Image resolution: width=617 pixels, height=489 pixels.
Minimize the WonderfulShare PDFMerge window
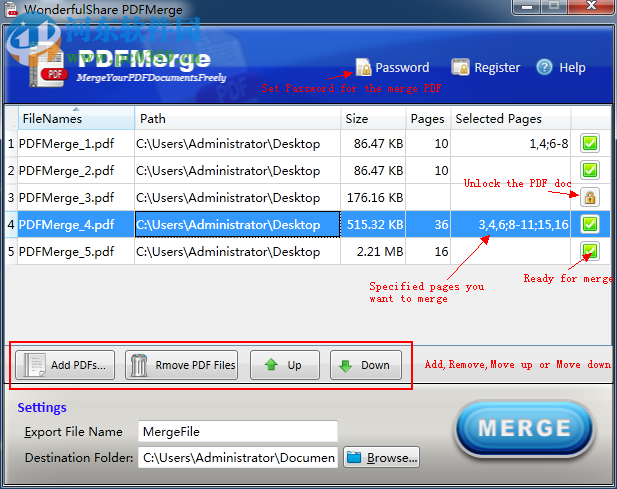click(x=527, y=6)
